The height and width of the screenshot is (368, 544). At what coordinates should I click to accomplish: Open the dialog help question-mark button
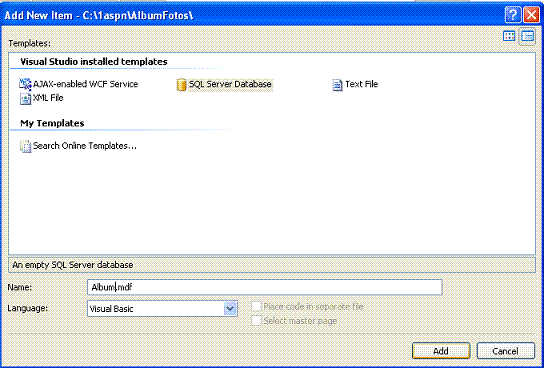click(x=513, y=15)
